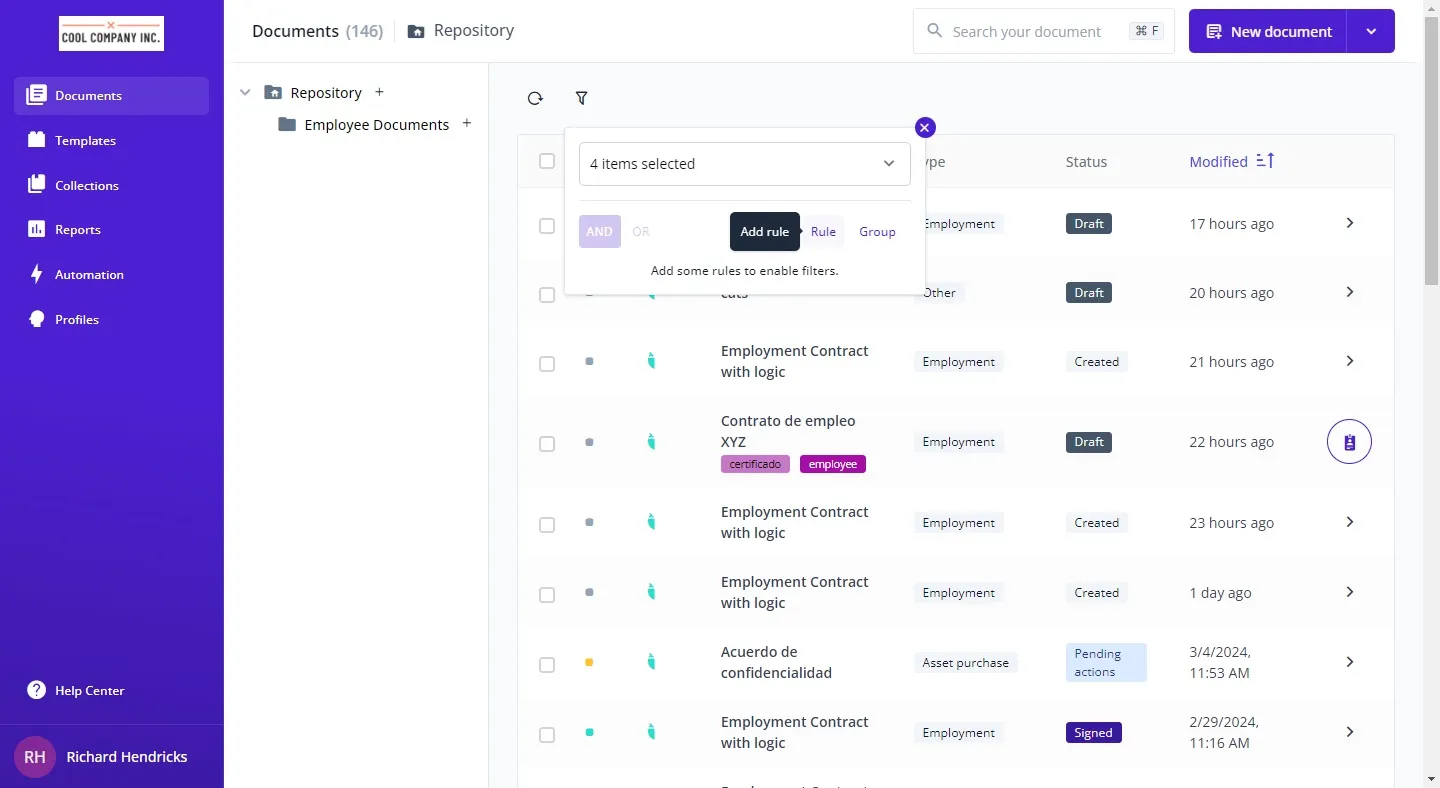1440x788 pixels.
Task: Select the Acuerdo de confidencialidad row checkbox
Action: [547, 665]
